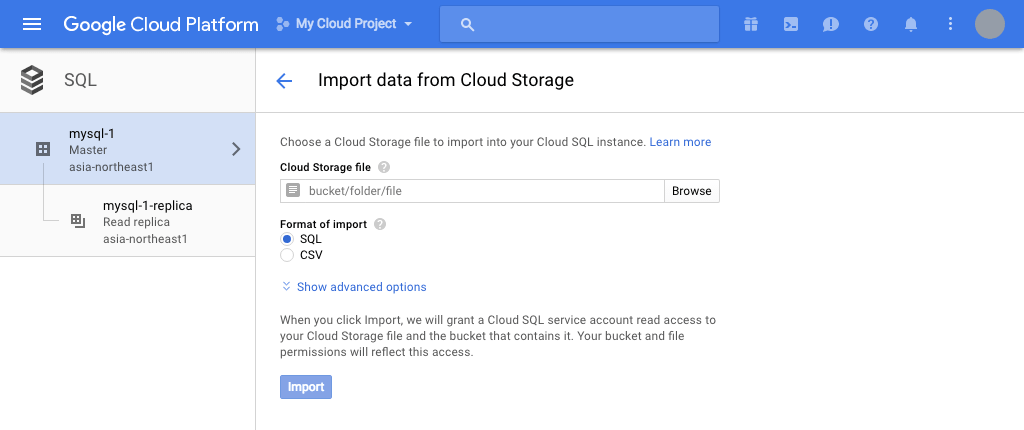Viewport: 1024px width, 430px height.
Task: Expand mysql-1 with the chevron arrow
Action: coord(236,150)
